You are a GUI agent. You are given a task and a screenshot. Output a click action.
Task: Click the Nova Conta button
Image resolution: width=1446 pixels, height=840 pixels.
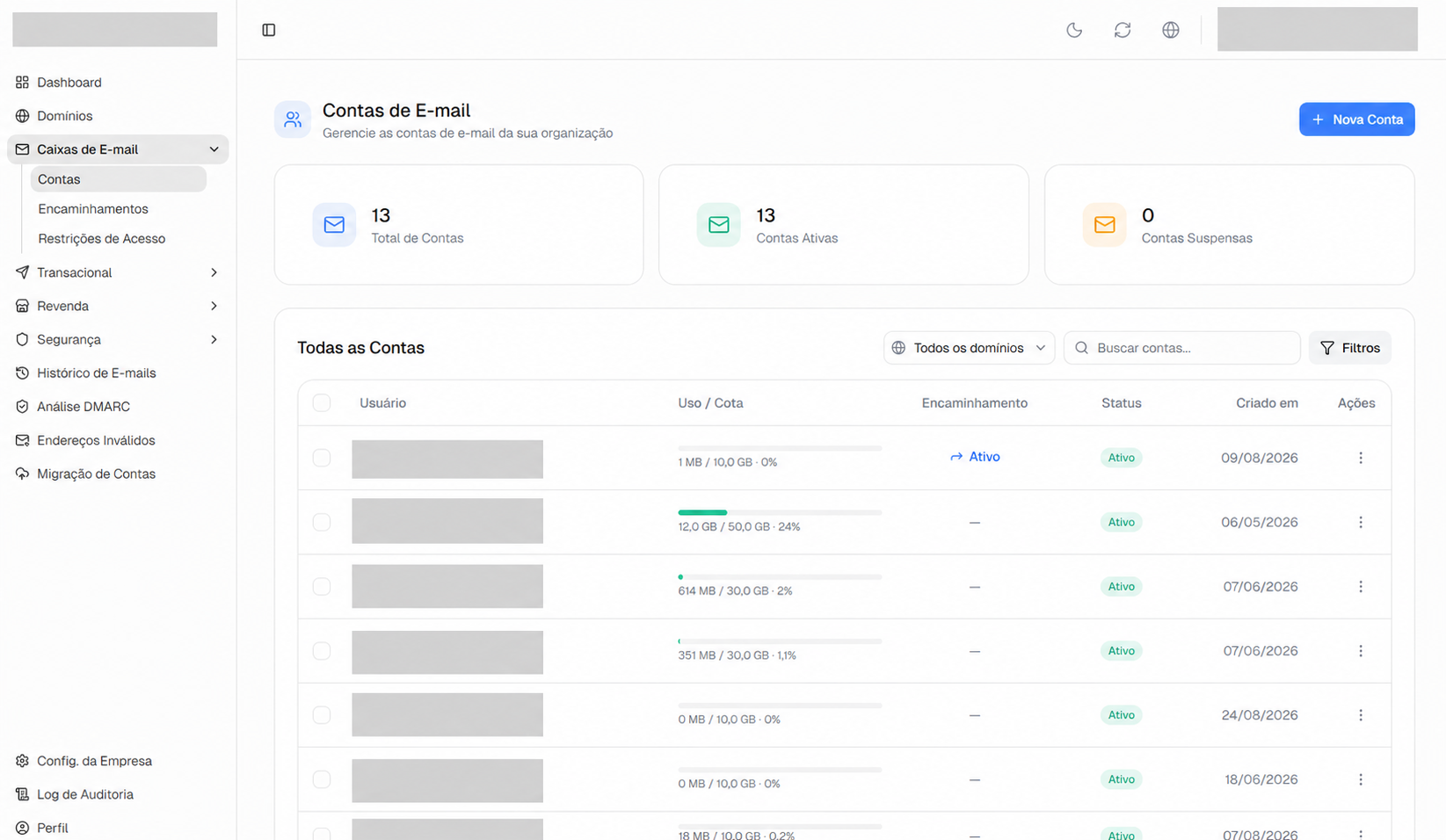(x=1356, y=119)
